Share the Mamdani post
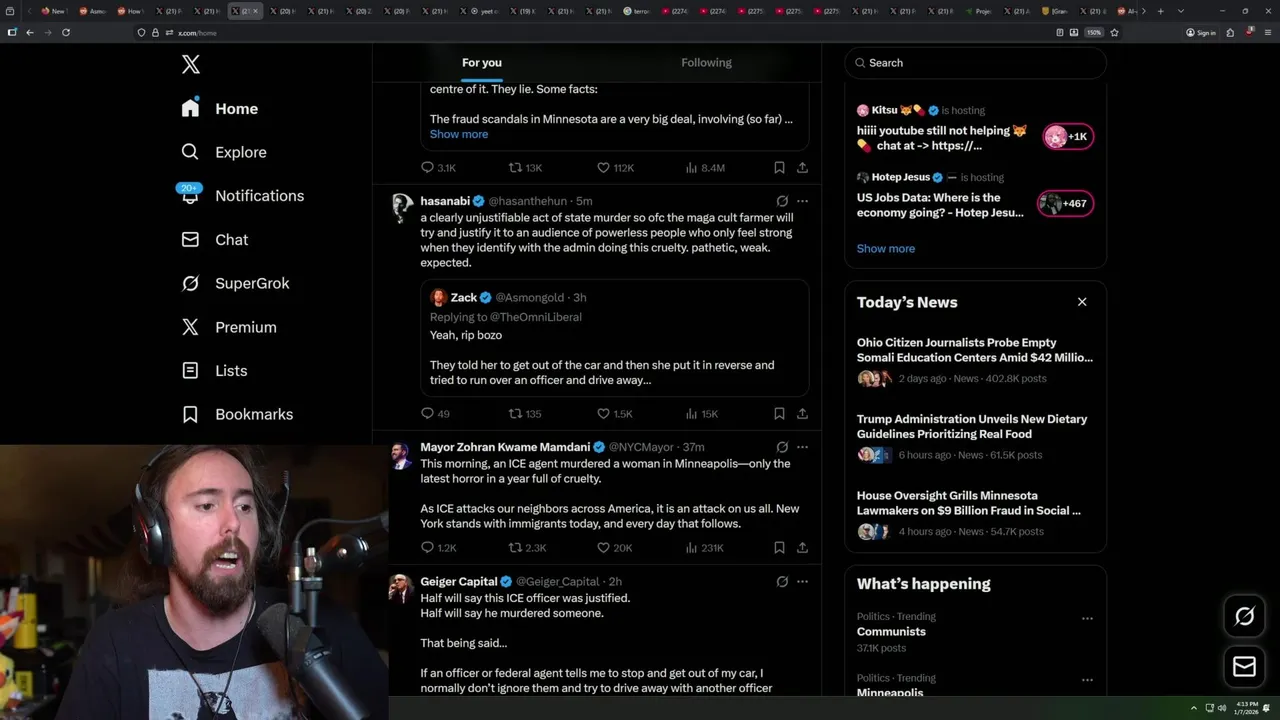Screen dimensions: 1280x720 (x=802, y=548)
